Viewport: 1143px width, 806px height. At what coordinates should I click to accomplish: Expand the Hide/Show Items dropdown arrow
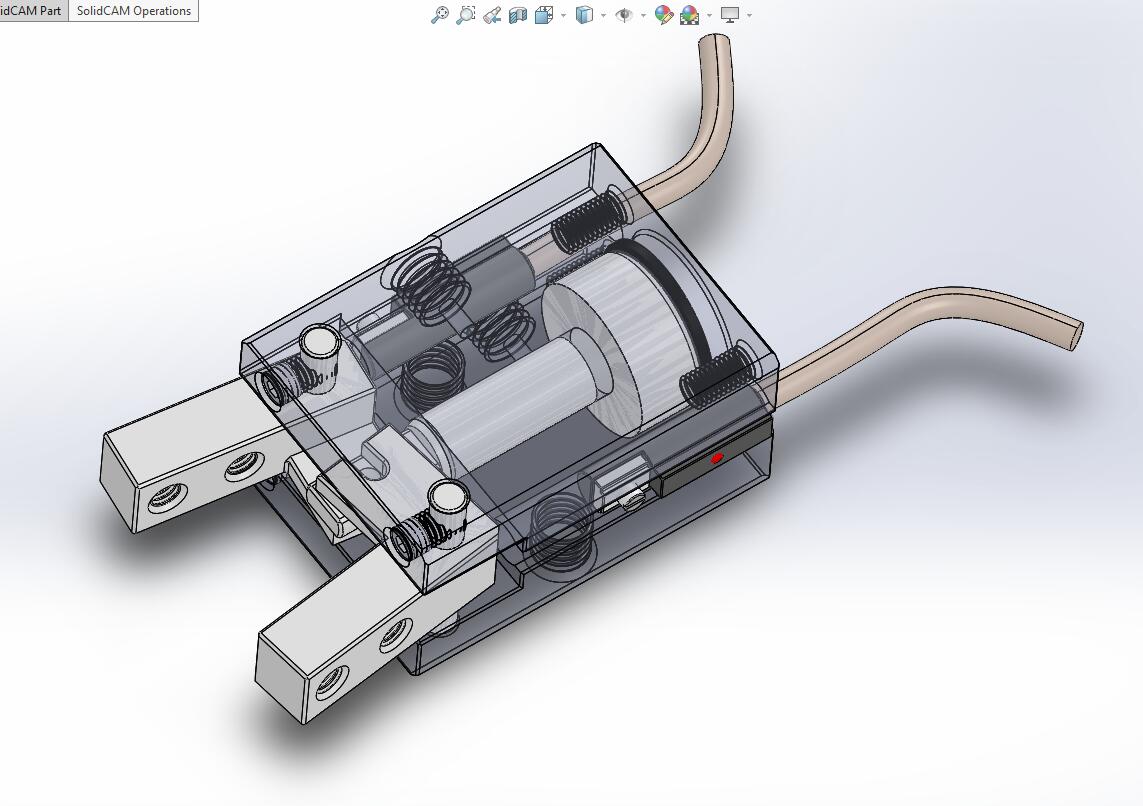[x=643, y=15]
